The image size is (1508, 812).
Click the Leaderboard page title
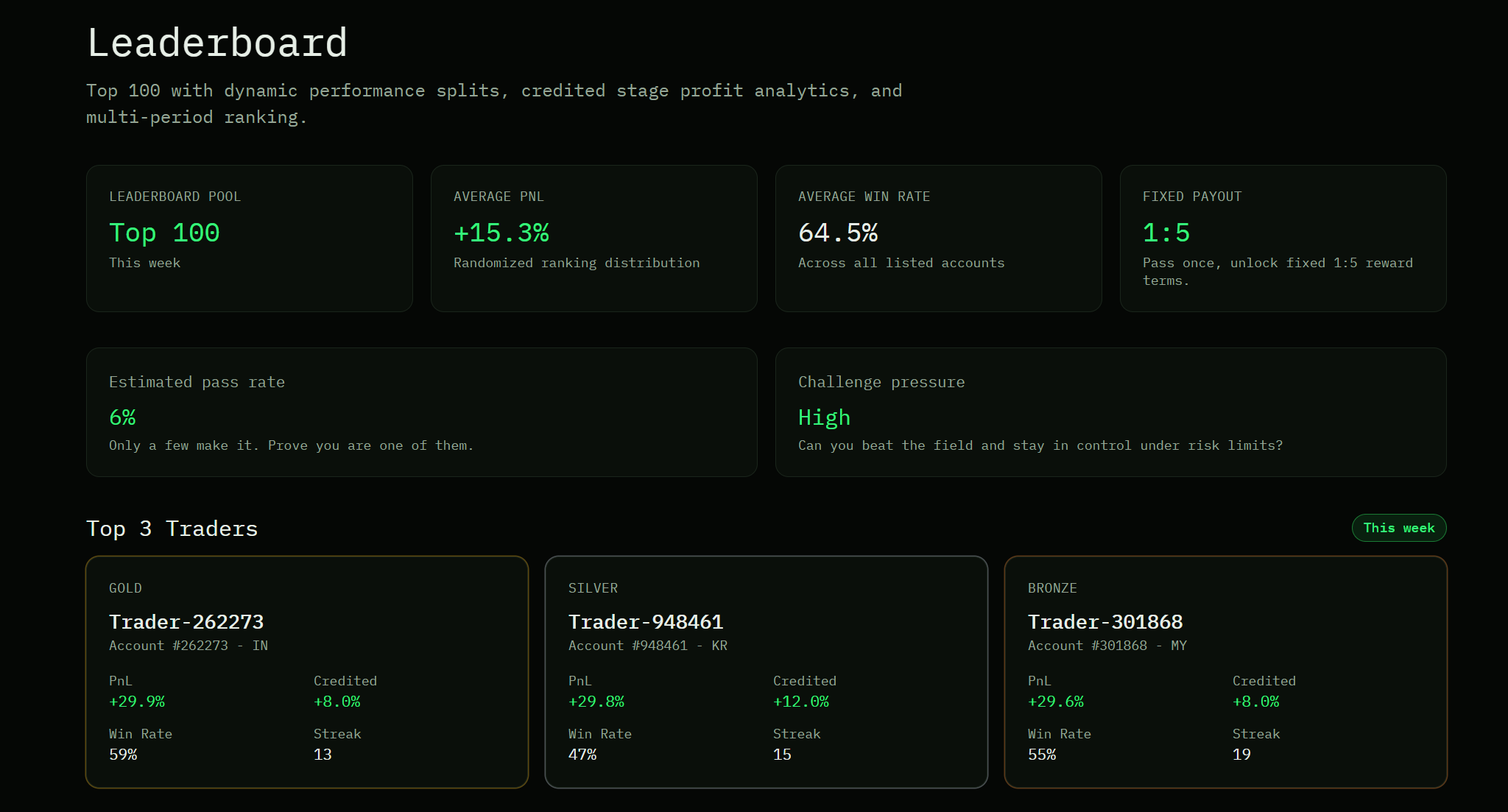(217, 43)
